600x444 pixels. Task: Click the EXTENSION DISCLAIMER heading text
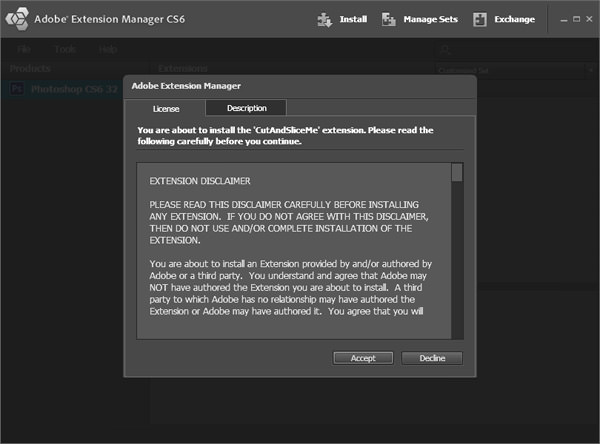(200, 181)
